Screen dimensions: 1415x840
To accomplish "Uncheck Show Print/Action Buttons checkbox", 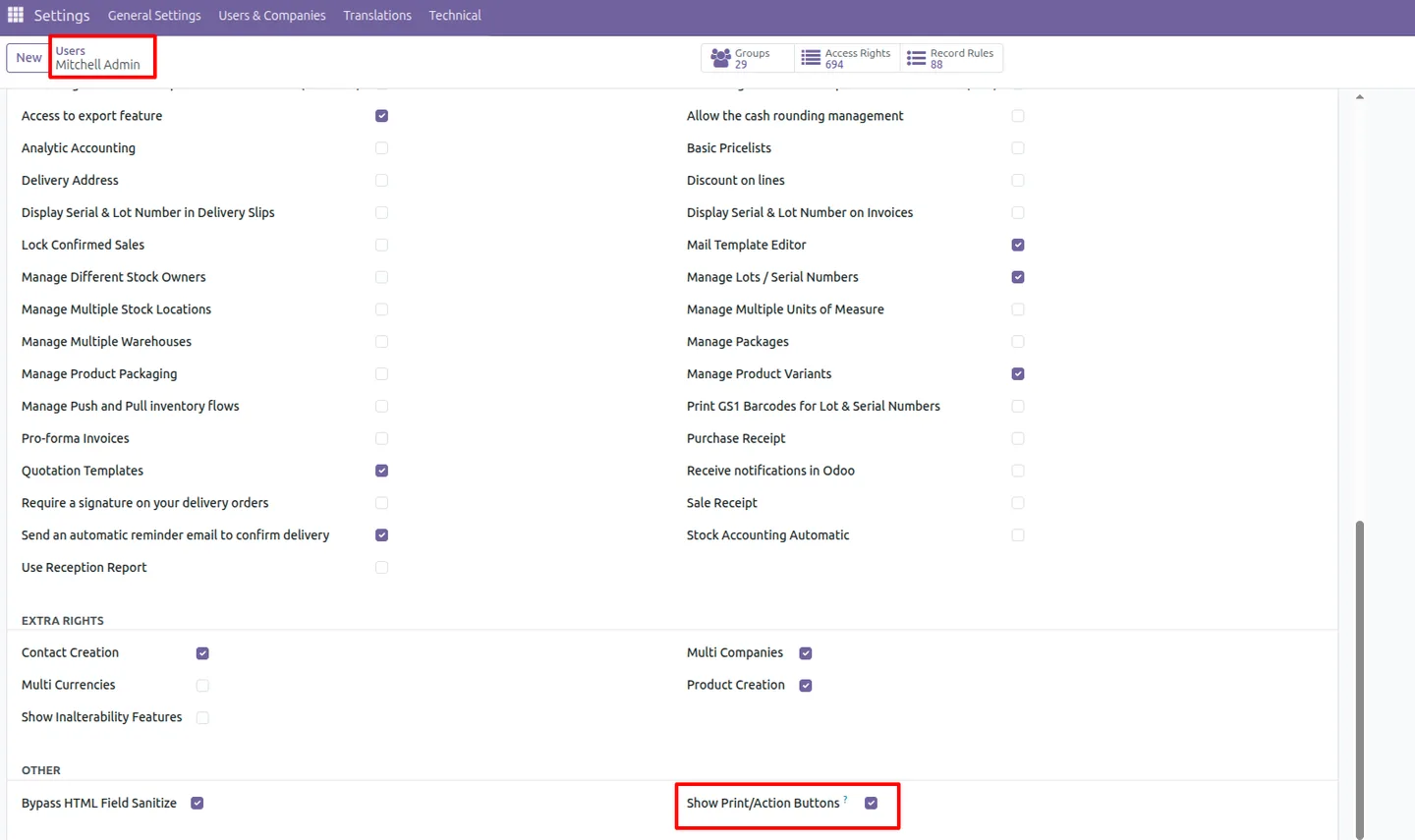I will coord(872,804).
